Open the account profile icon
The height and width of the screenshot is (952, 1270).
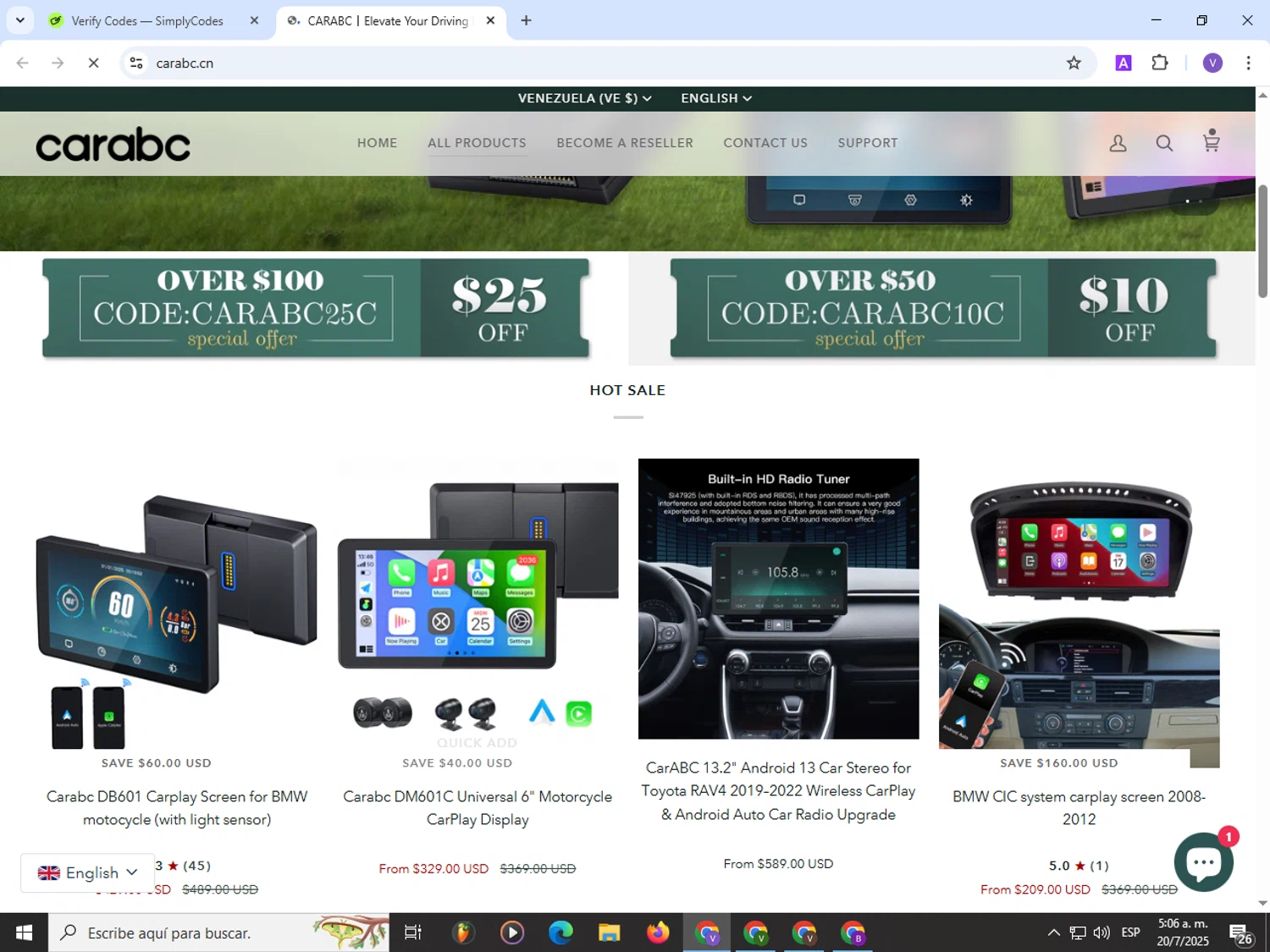(x=1118, y=144)
